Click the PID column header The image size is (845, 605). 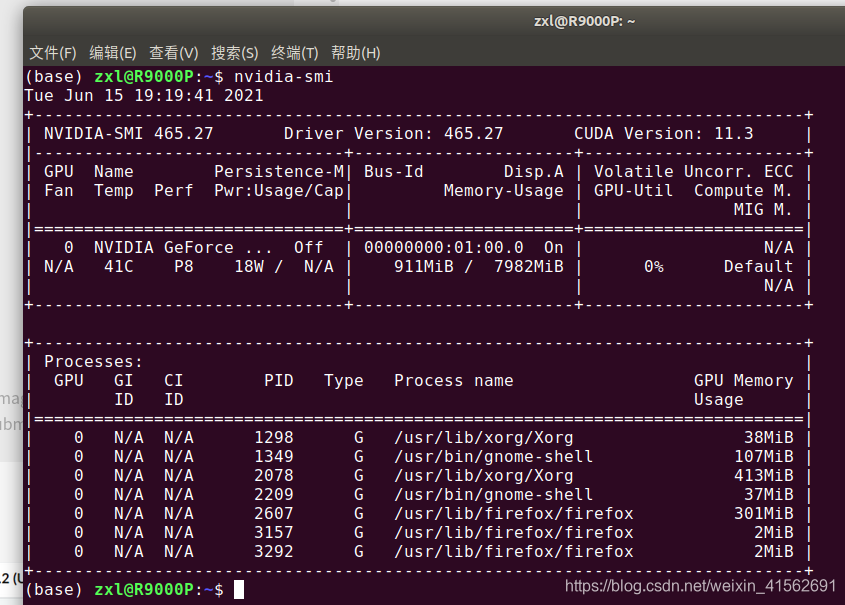click(279, 381)
